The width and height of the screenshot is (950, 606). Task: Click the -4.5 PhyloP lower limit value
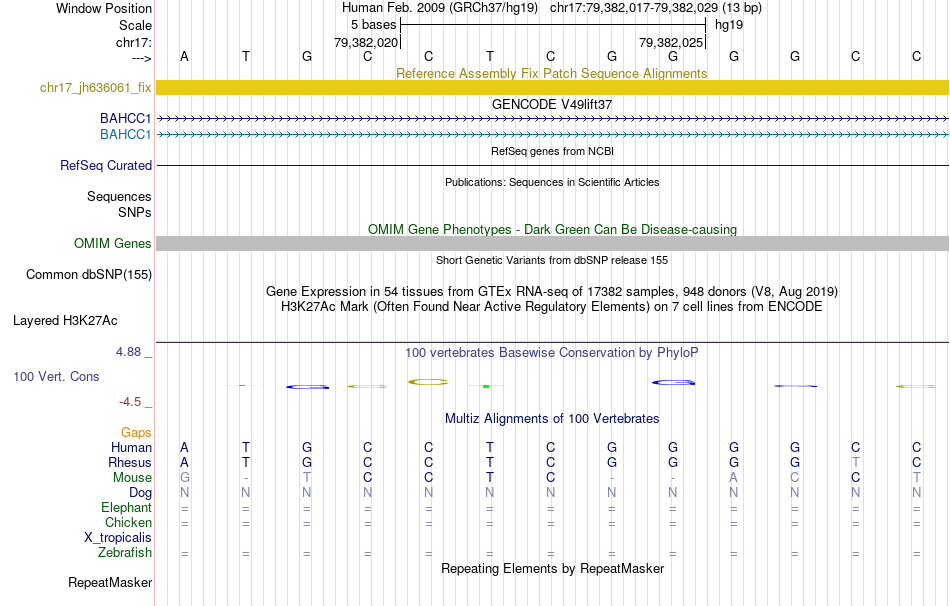pos(130,402)
